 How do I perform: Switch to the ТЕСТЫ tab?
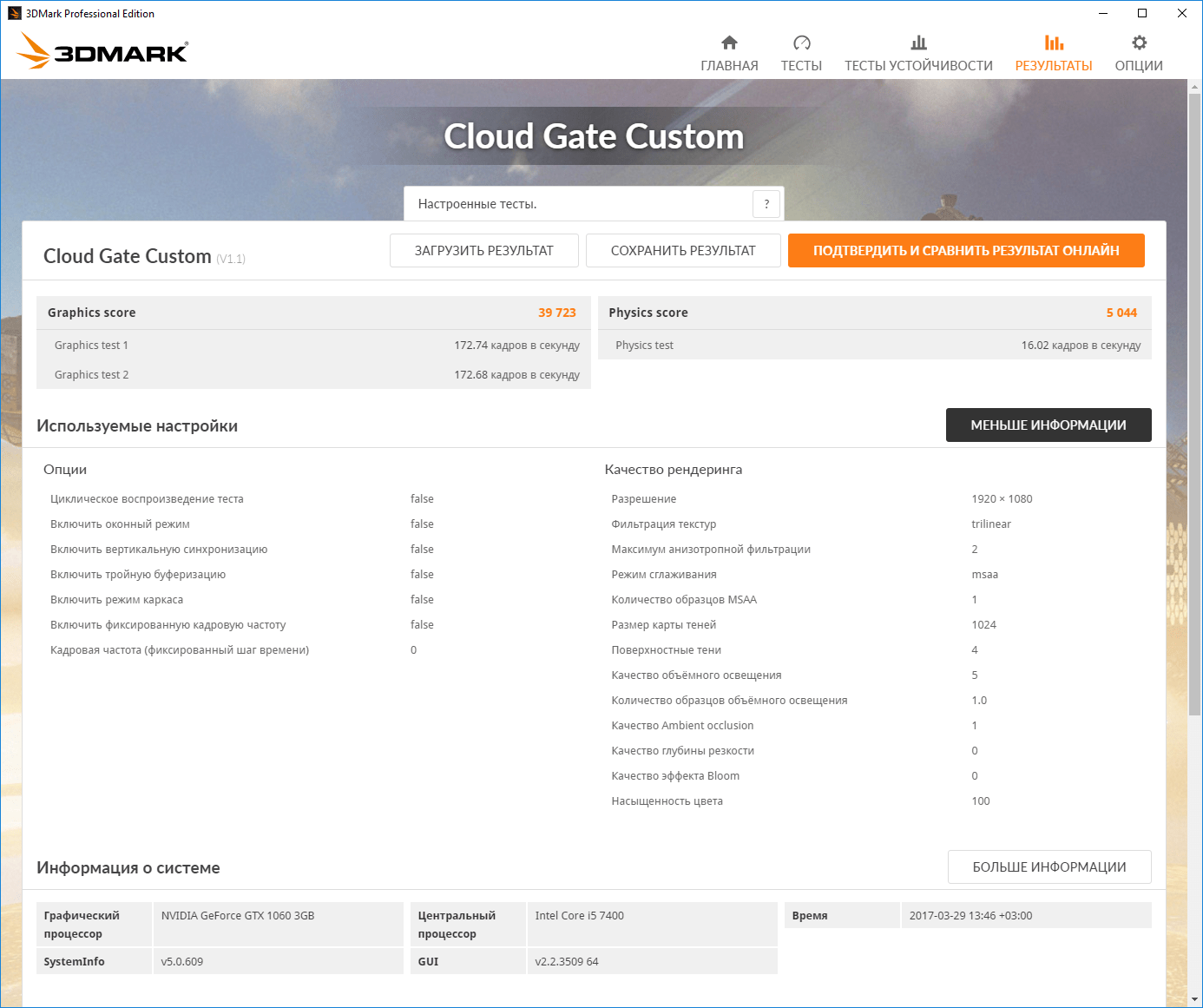tap(801, 66)
